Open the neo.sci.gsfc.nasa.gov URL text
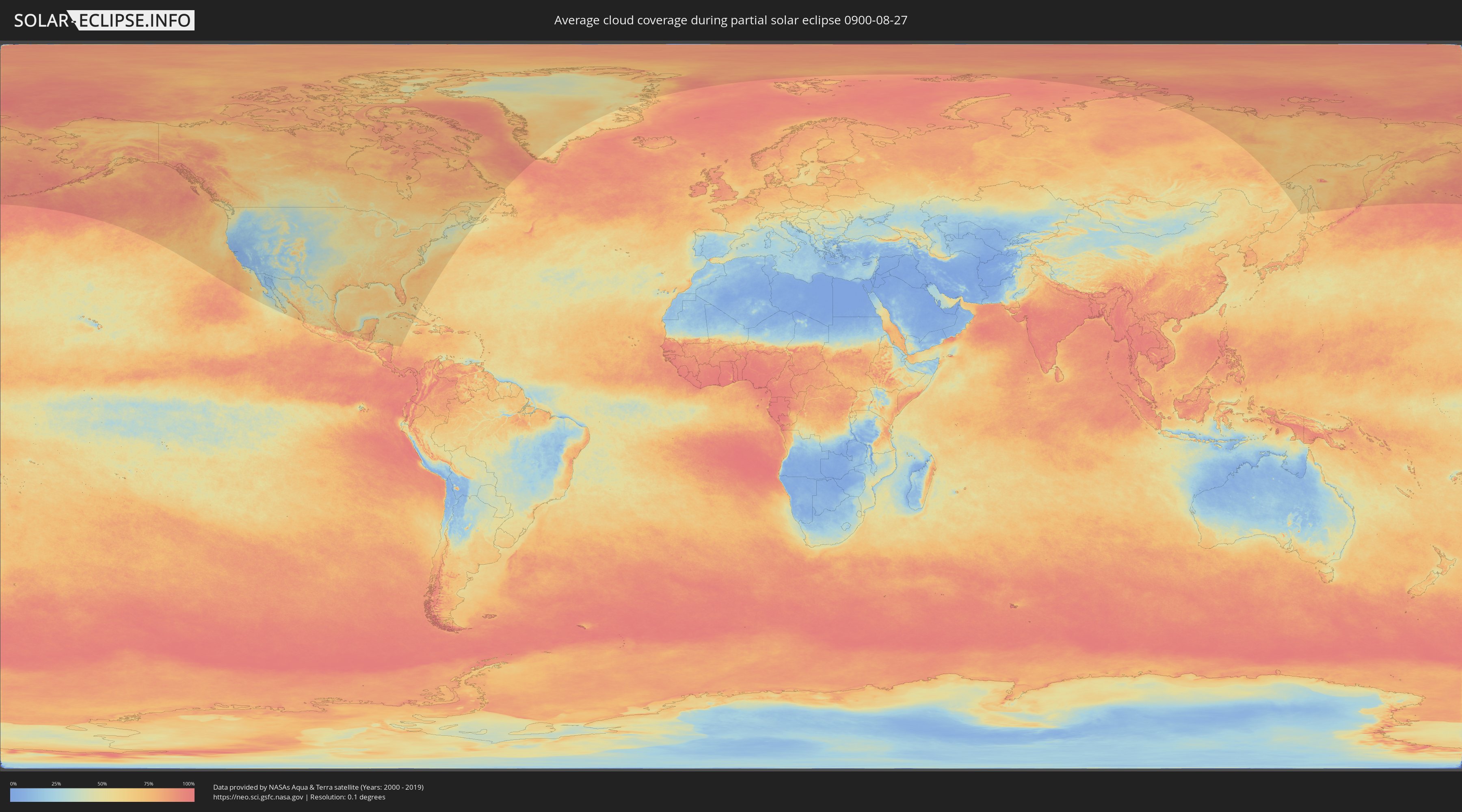This screenshot has width=1462, height=812. [x=257, y=797]
